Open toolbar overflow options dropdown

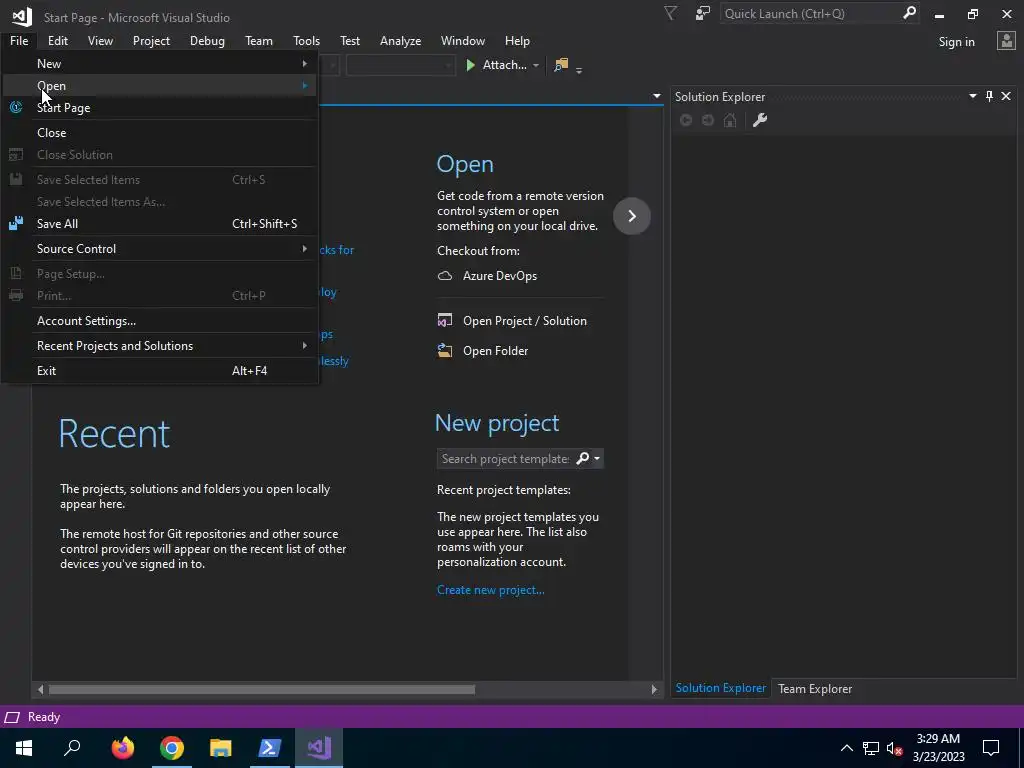pyautogui.click(x=579, y=70)
